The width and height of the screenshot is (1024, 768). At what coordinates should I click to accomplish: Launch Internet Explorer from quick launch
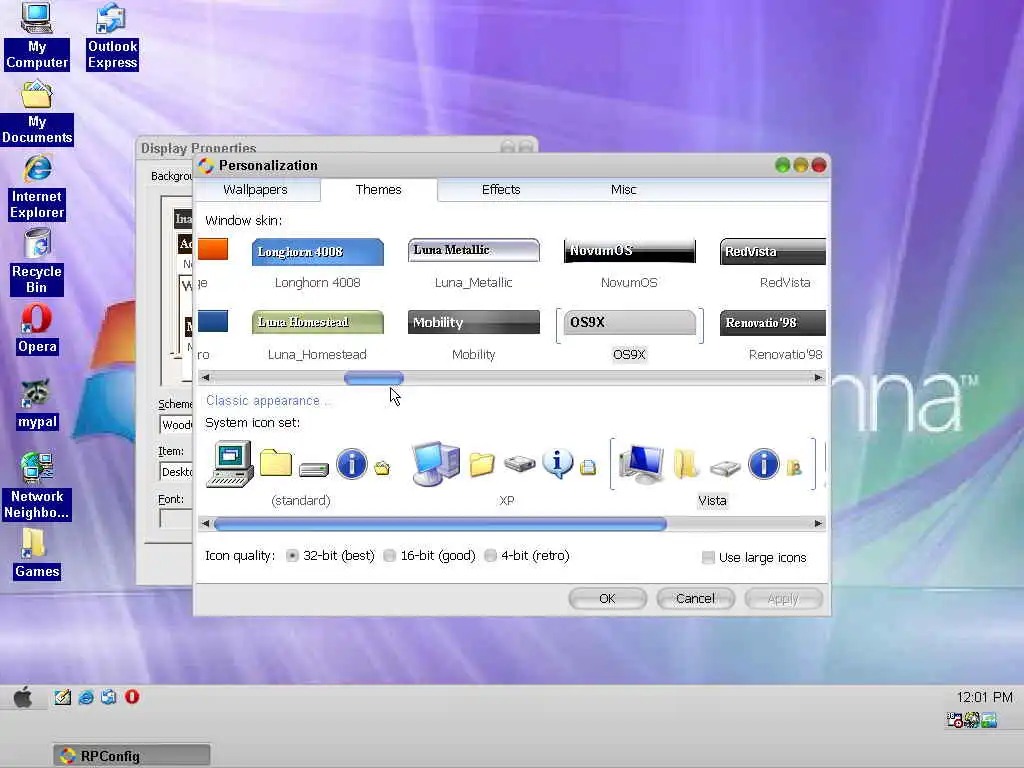click(x=86, y=697)
